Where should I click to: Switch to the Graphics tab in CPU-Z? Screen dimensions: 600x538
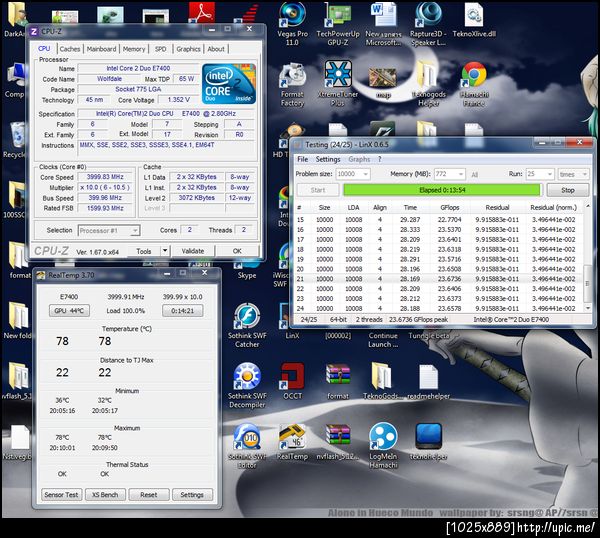188,49
